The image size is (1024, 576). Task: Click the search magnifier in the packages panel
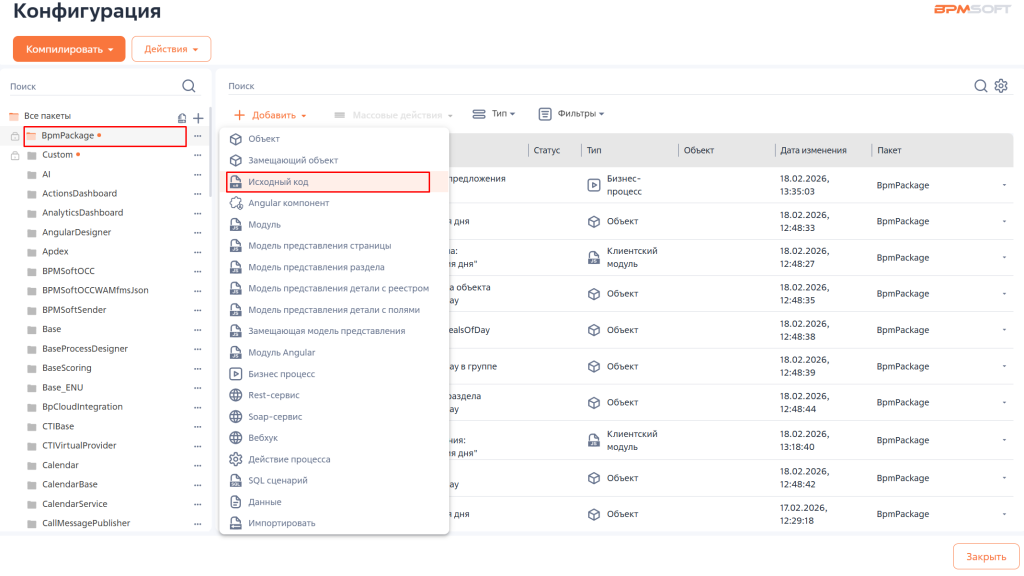[189, 86]
